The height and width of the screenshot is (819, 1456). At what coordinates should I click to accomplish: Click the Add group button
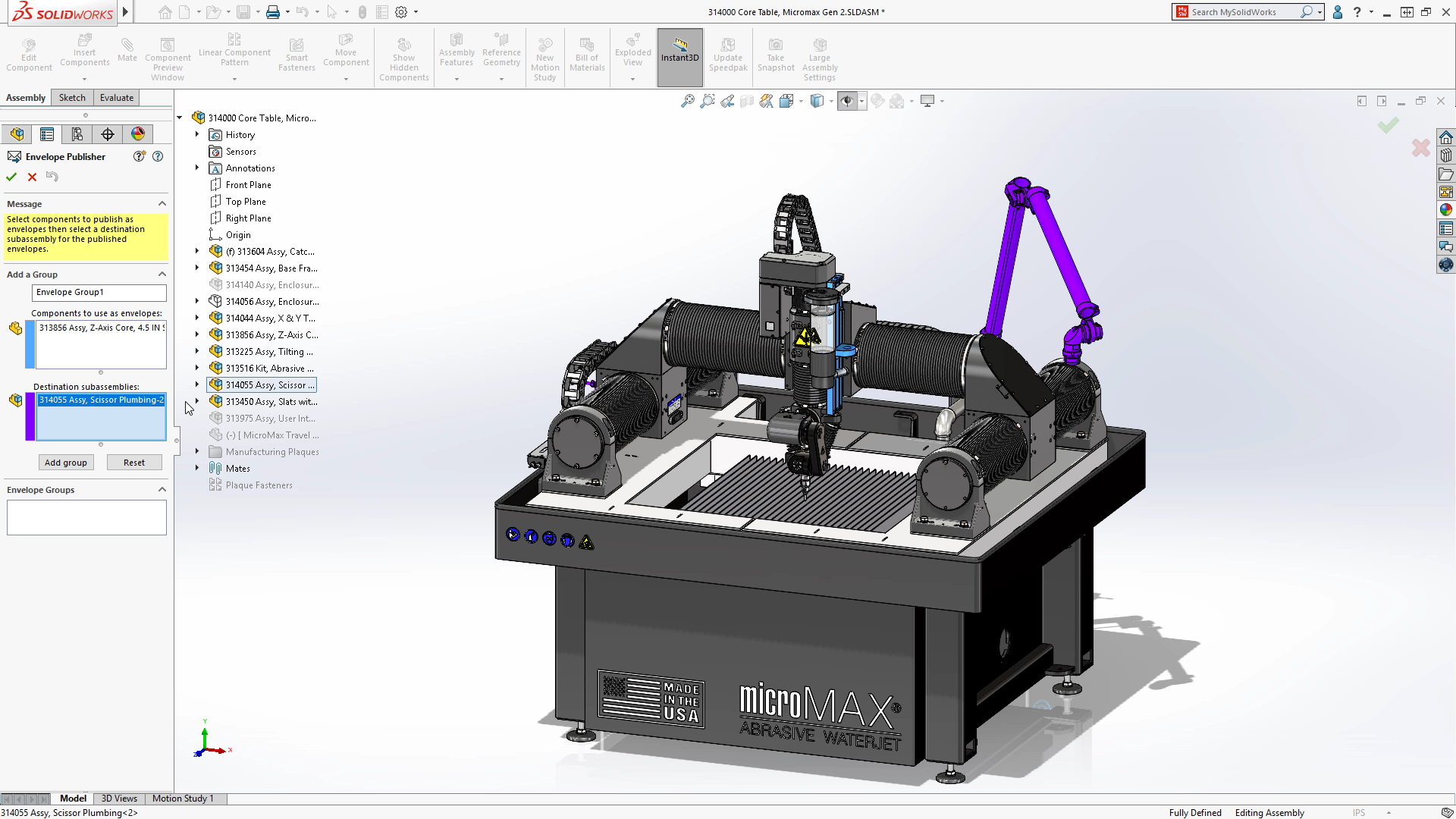(65, 463)
